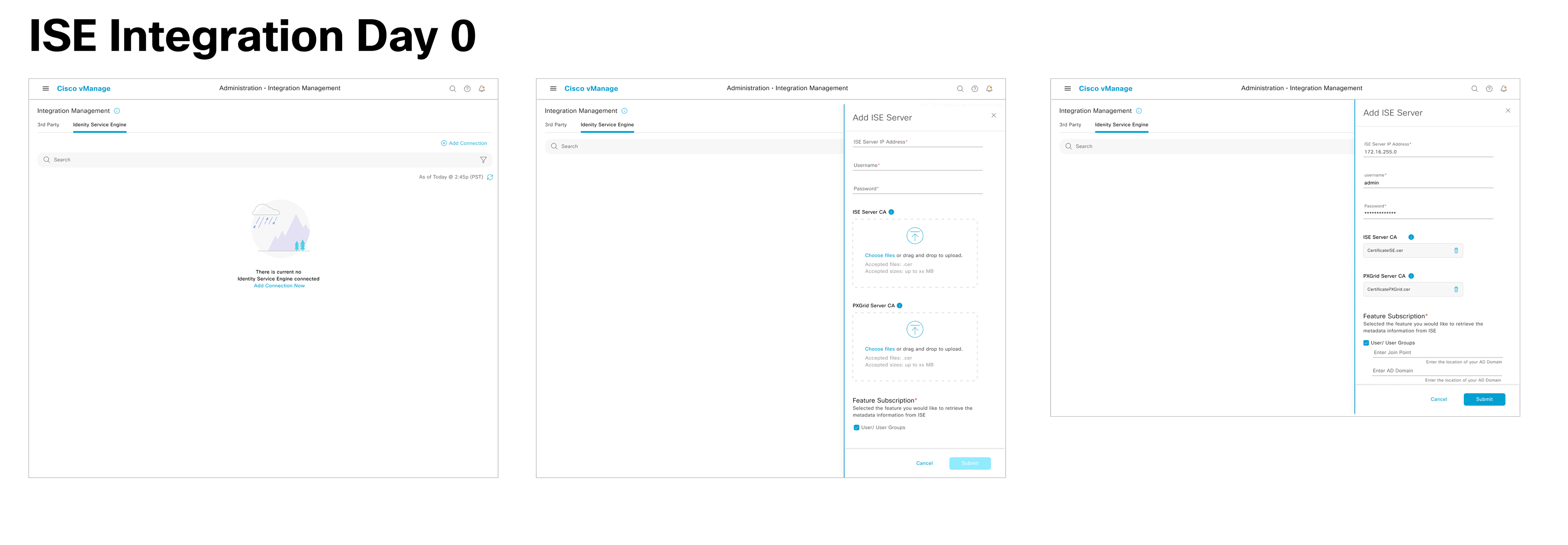The height and width of the screenshot is (545, 1568).
Task: Click the Add Connection link
Action: pyautogui.click(x=468, y=144)
